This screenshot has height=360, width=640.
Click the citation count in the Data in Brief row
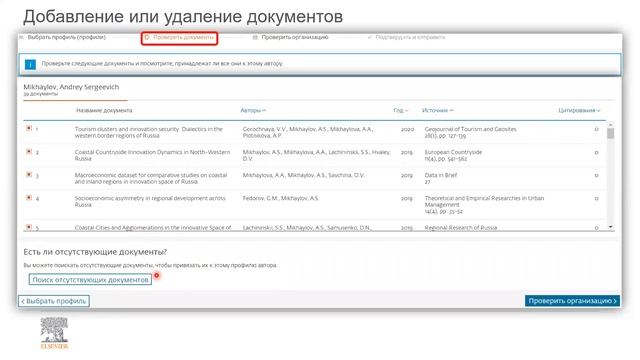(596, 175)
